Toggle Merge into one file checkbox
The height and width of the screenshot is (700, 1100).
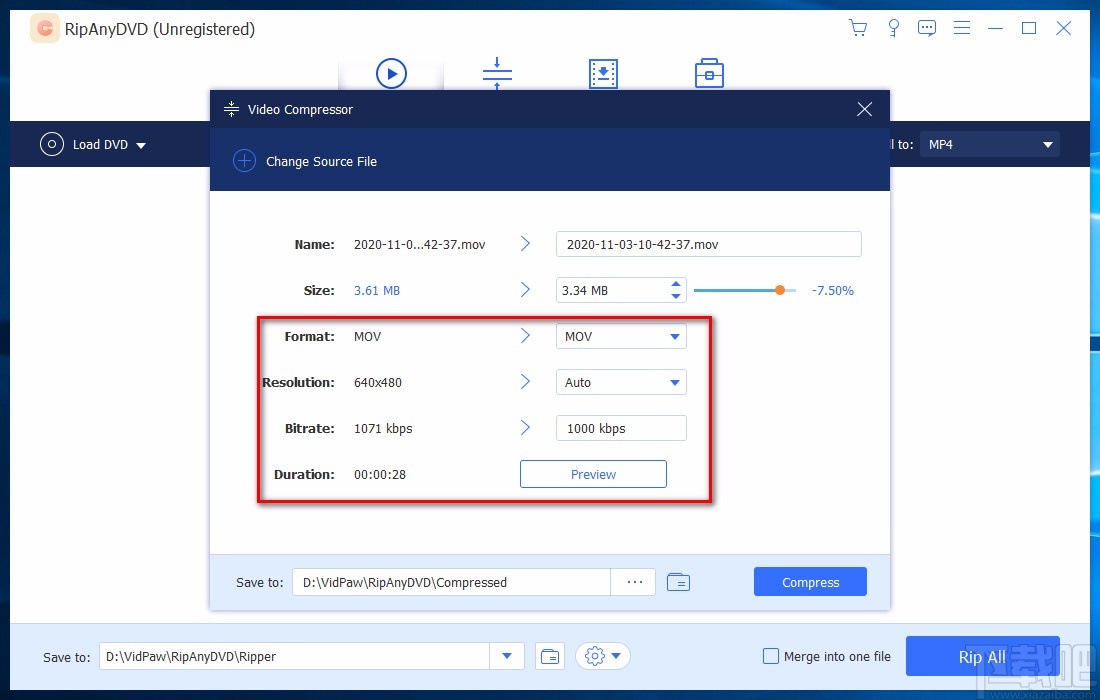pos(770,657)
